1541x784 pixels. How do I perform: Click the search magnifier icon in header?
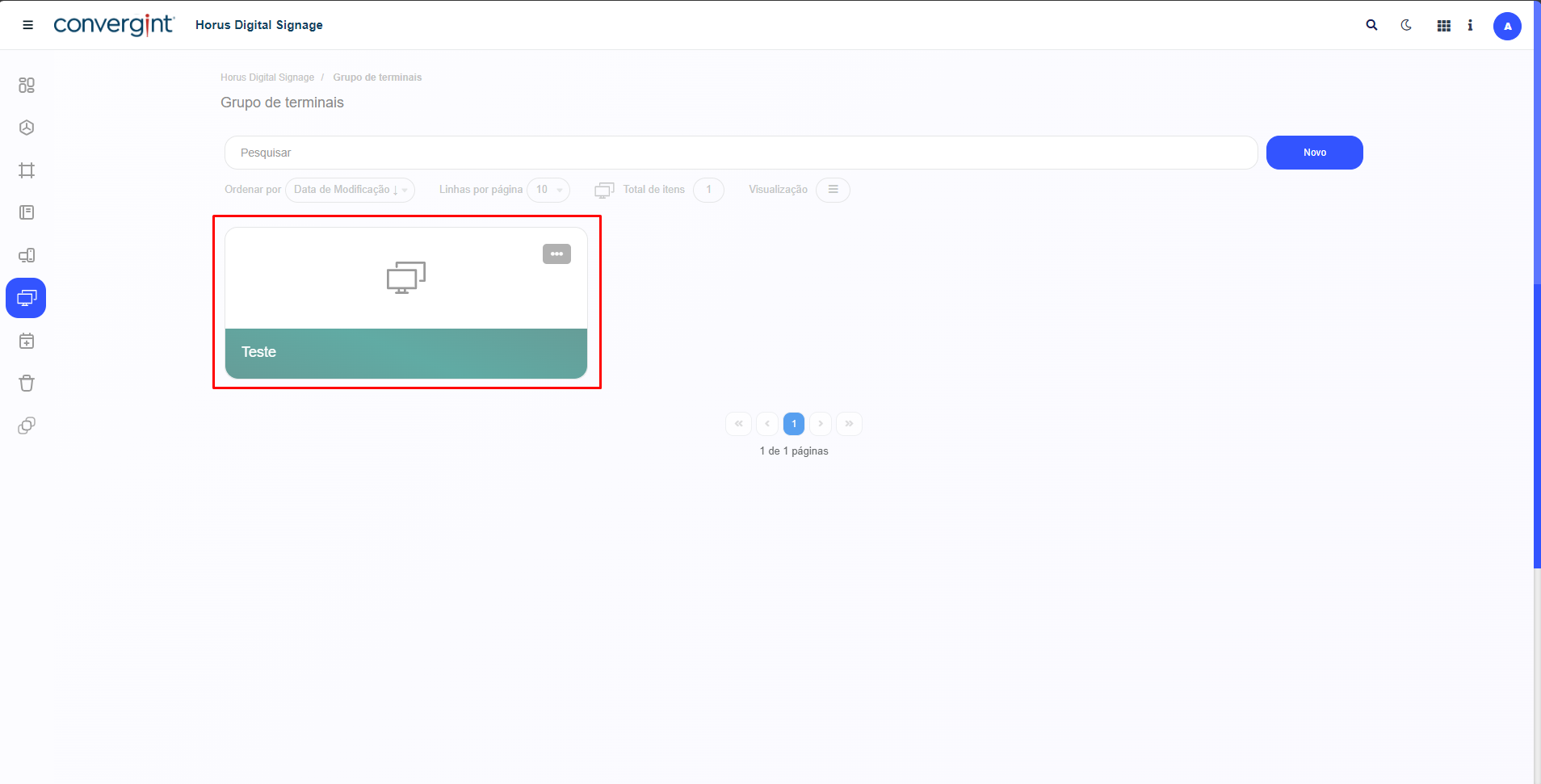click(x=1371, y=25)
